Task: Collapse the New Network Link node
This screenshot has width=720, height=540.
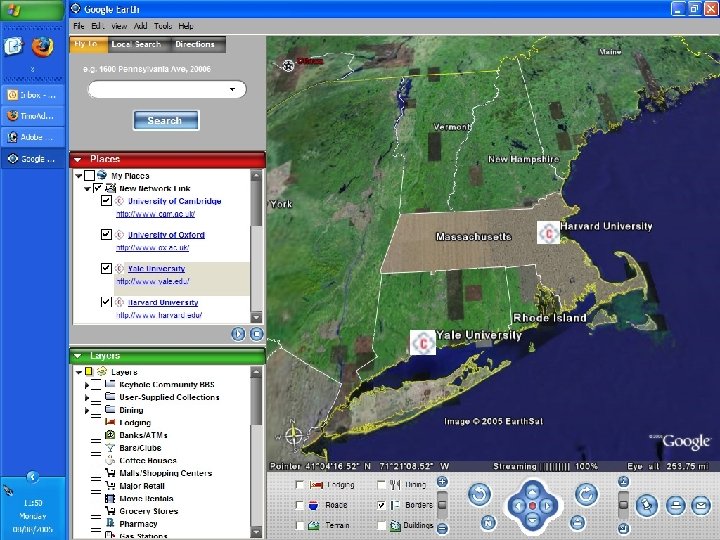Action: point(87,189)
